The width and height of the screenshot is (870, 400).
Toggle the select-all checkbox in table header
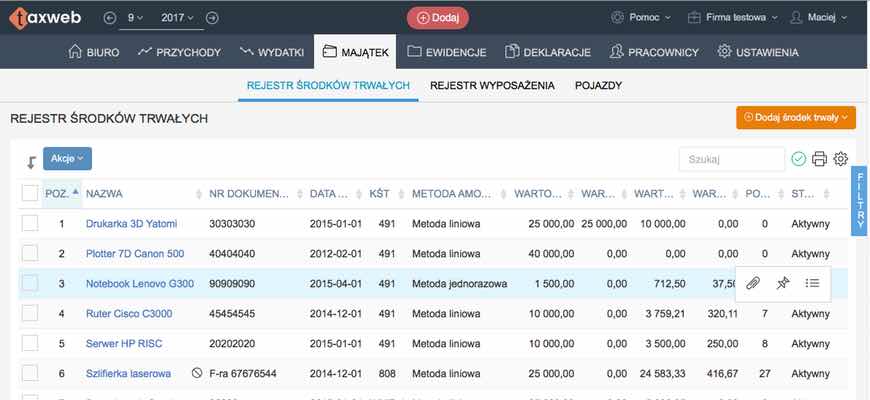pyautogui.click(x=30, y=194)
